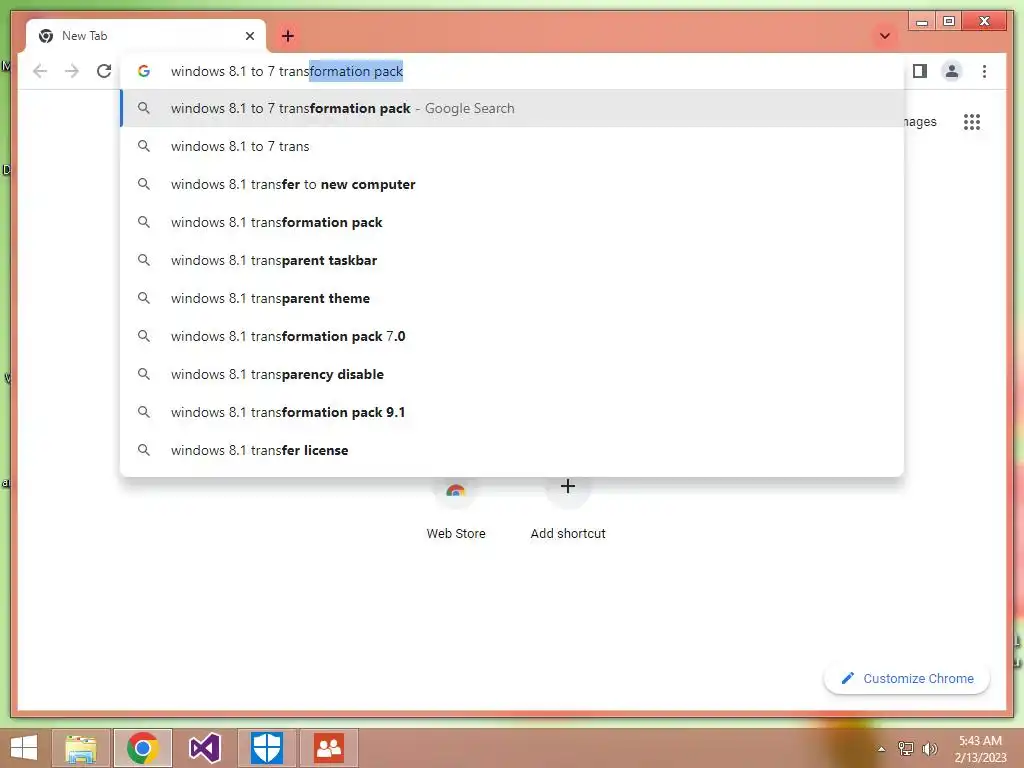The width and height of the screenshot is (1024, 768).
Task: Show hidden system tray icons
Action: tap(882, 749)
